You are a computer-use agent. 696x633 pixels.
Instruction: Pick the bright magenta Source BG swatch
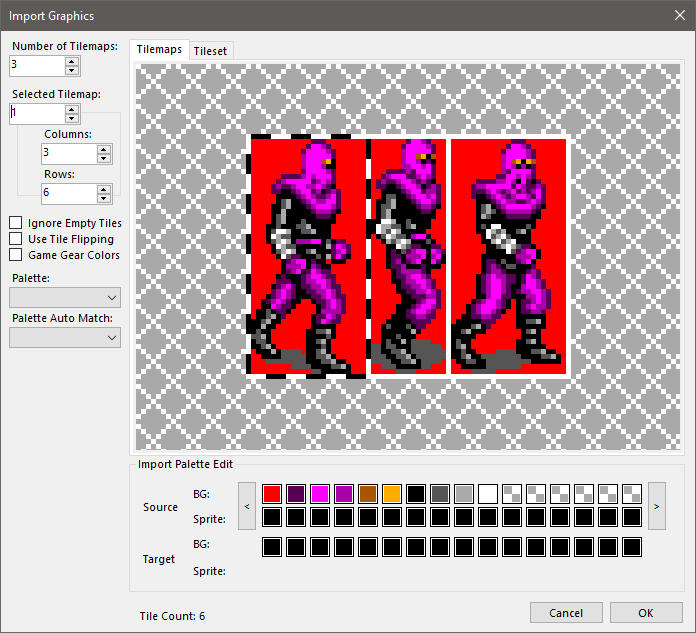pyautogui.click(x=320, y=494)
